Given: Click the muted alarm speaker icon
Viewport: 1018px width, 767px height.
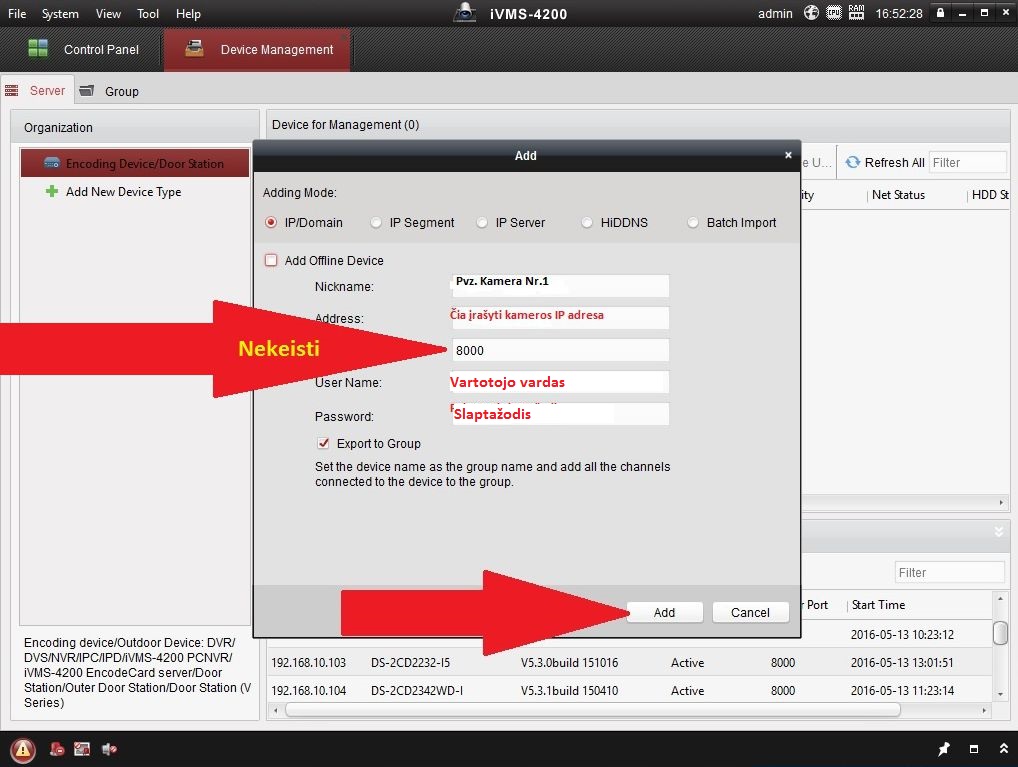Looking at the screenshot, I should click(109, 749).
